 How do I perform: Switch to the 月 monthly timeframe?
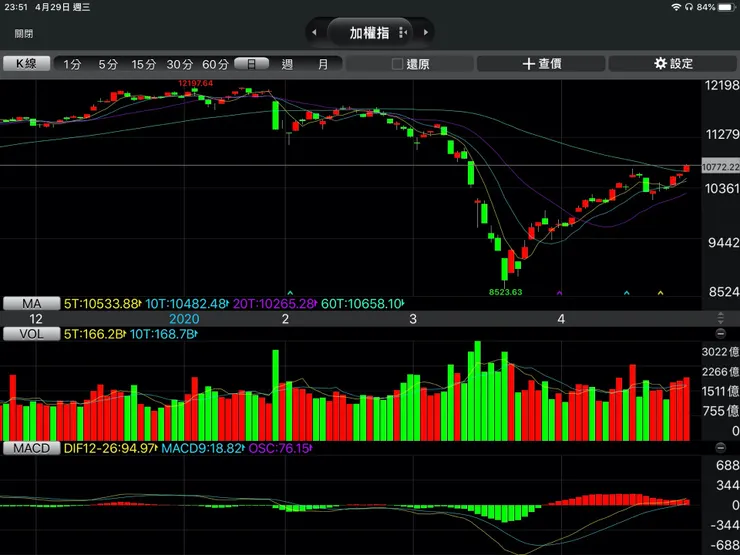(323, 64)
